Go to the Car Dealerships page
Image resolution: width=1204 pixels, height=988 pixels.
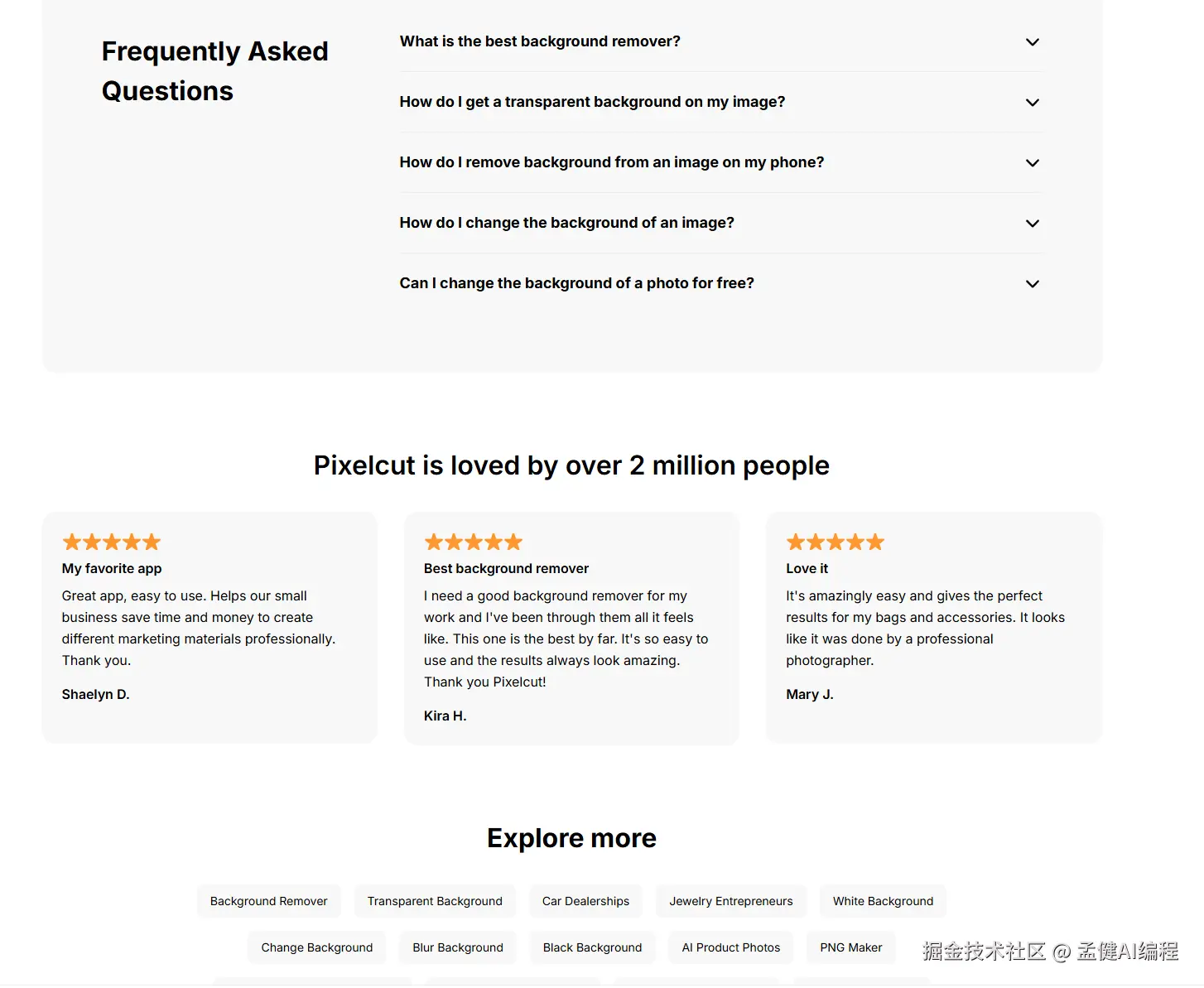585,901
